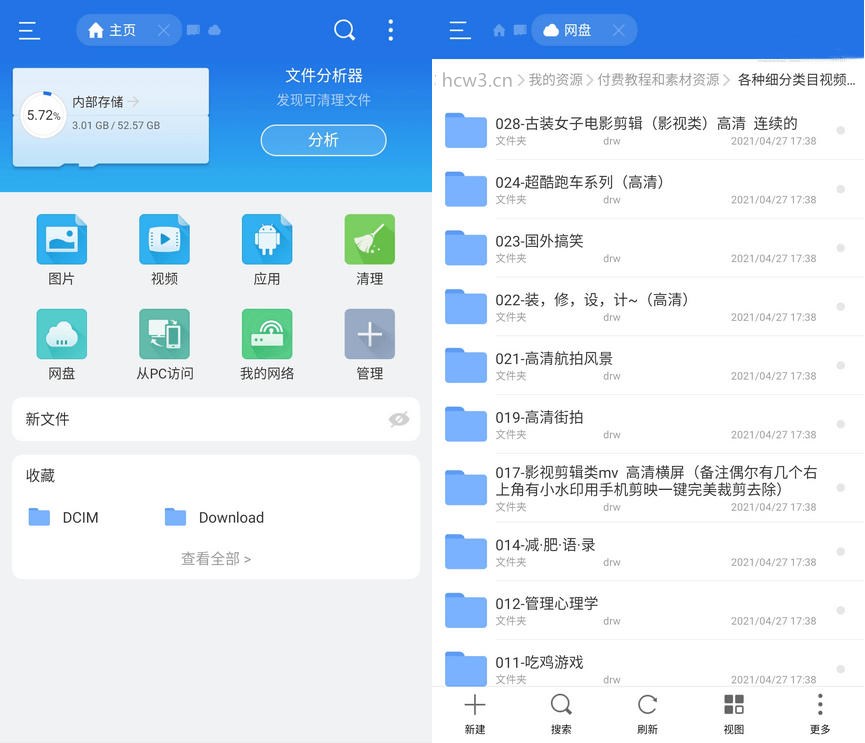Open the 我的网络 (My Network) icon
Viewport: 865px width, 743px height.
coord(265,335)
